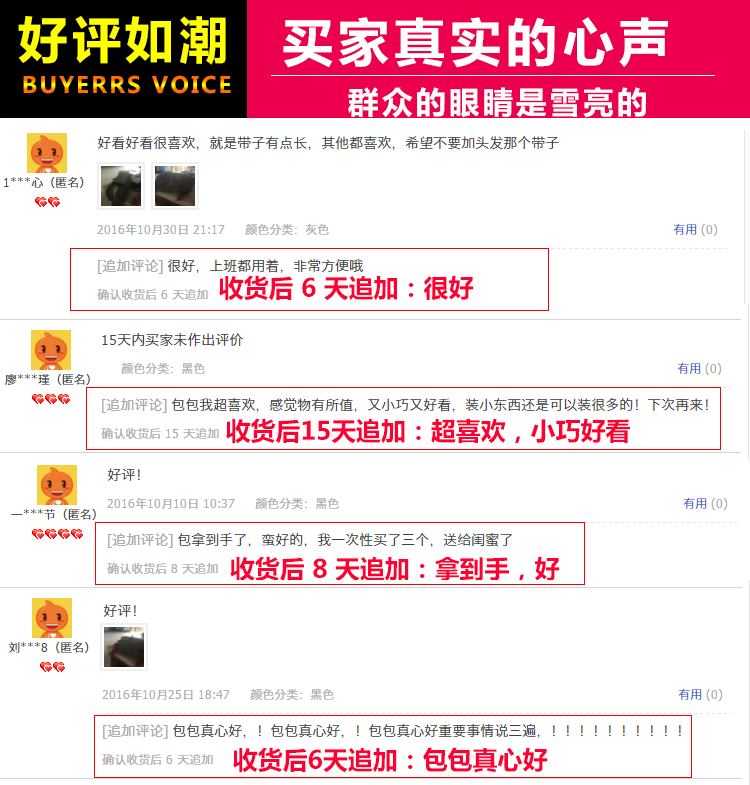Open the photo thumbnail in 刘***8's review

tap(124, 647)
